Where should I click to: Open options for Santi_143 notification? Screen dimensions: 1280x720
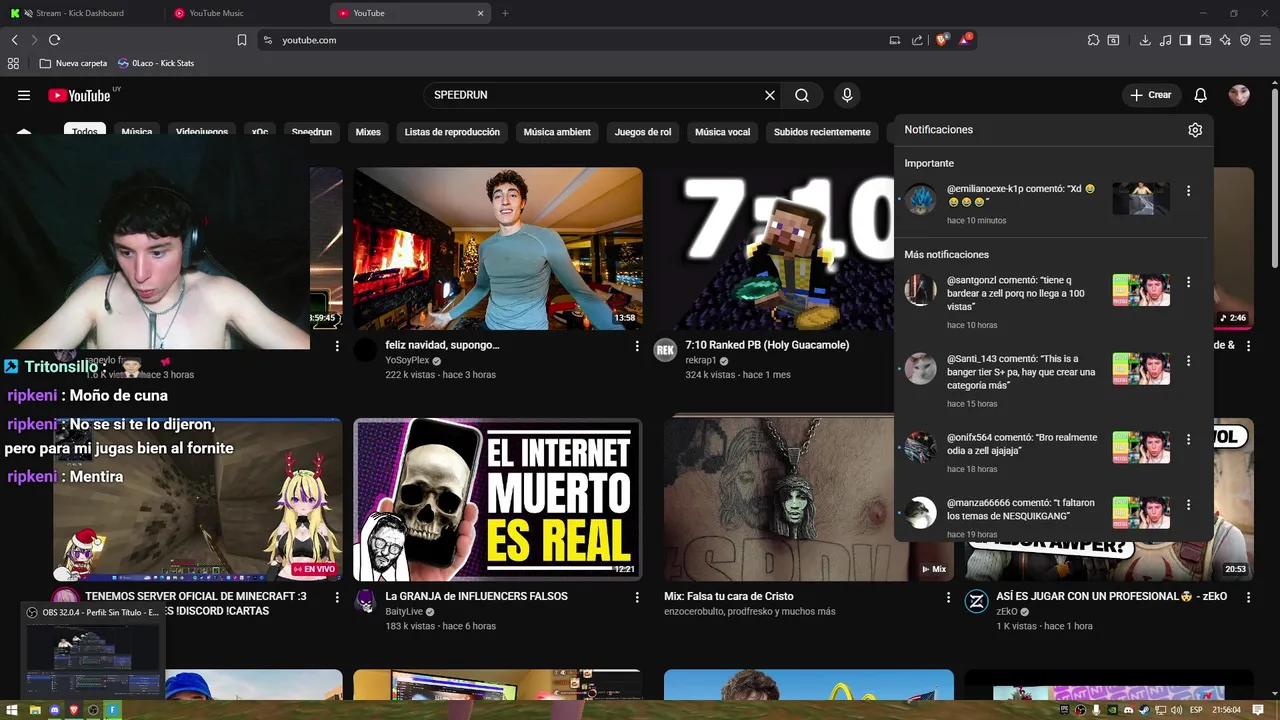1188,360
